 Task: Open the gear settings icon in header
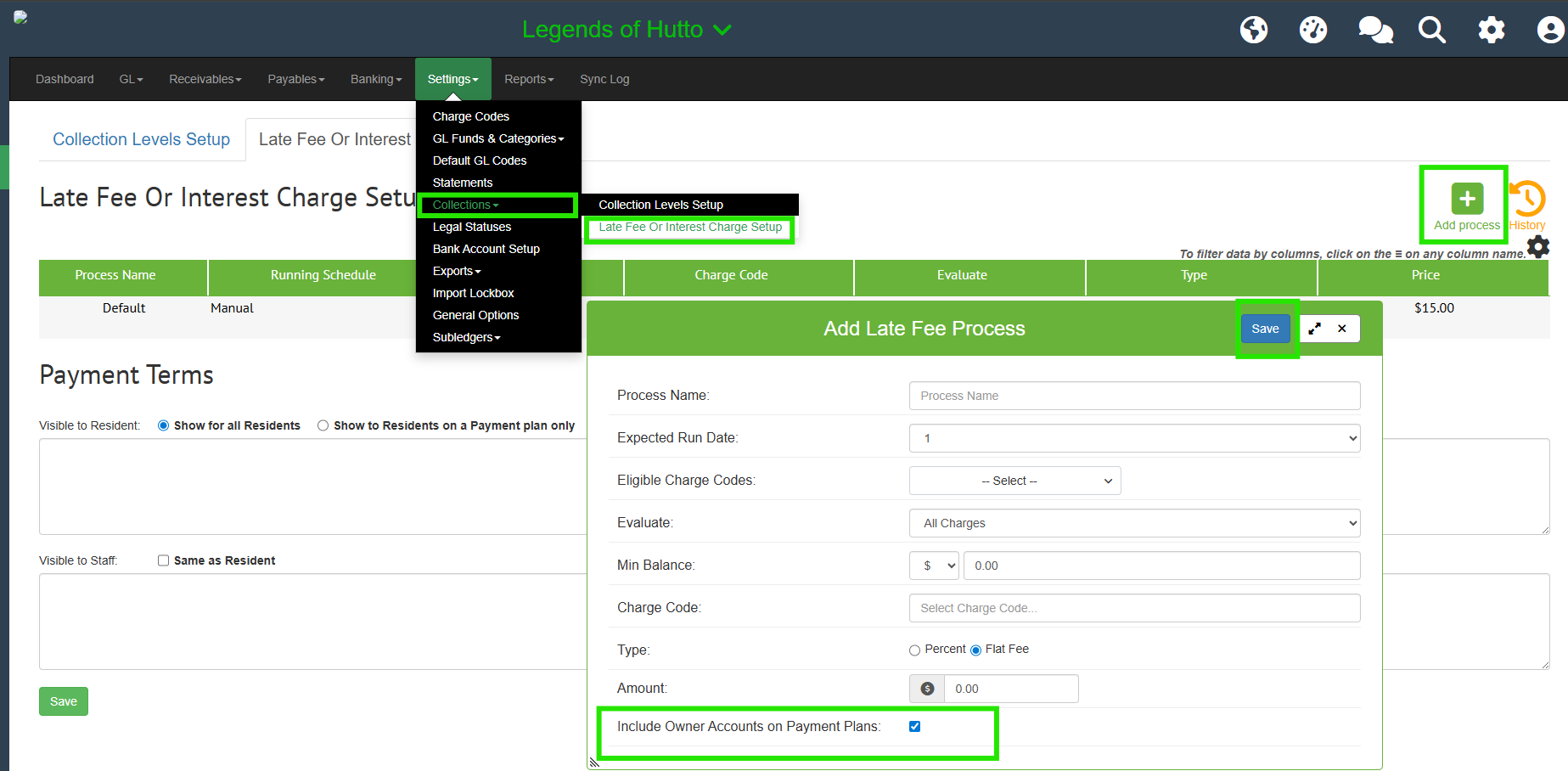click(x=1491, y=30)
